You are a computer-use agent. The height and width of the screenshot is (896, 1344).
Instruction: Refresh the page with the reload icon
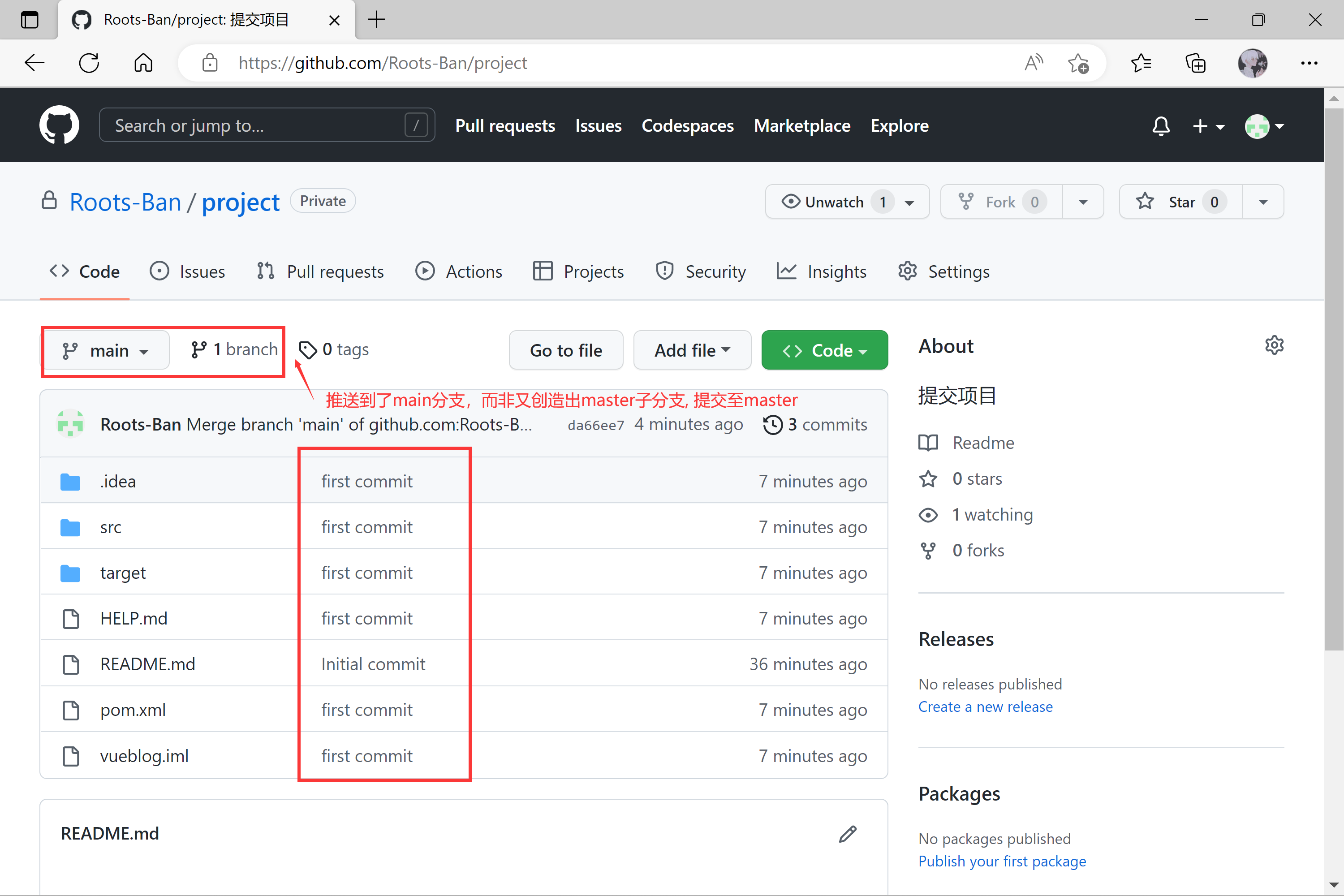click(89, 63)
